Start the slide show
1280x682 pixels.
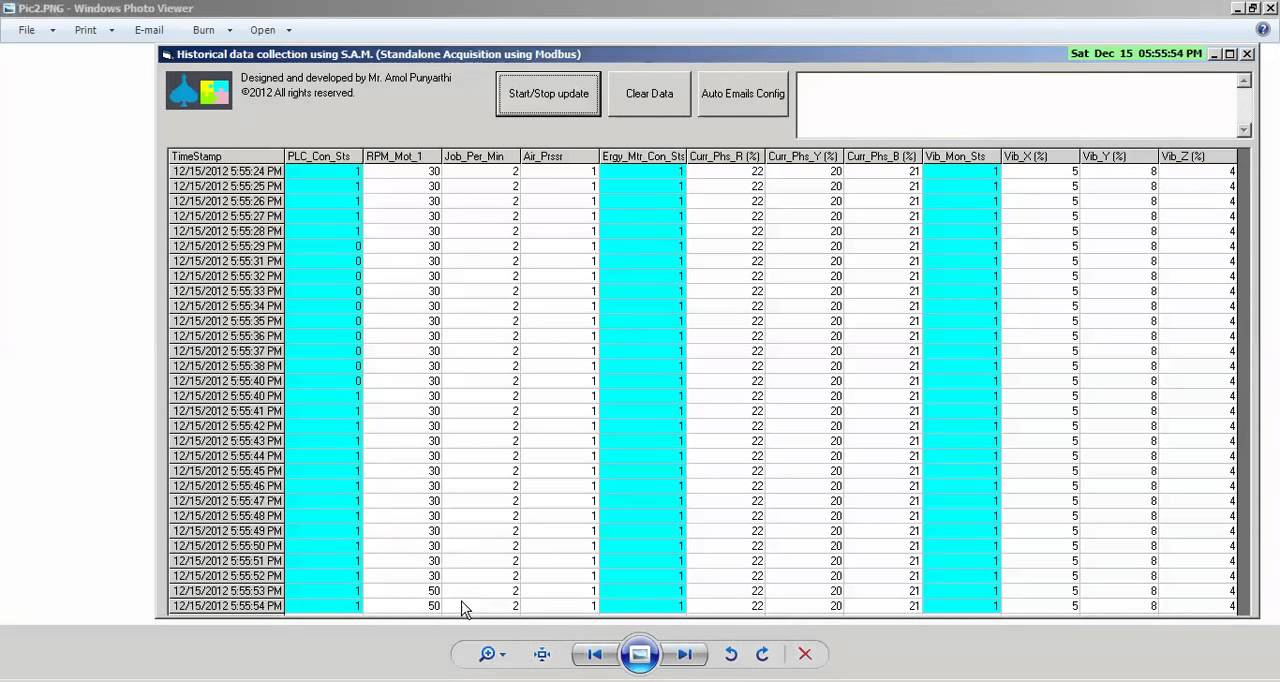[x=640, y=654]
